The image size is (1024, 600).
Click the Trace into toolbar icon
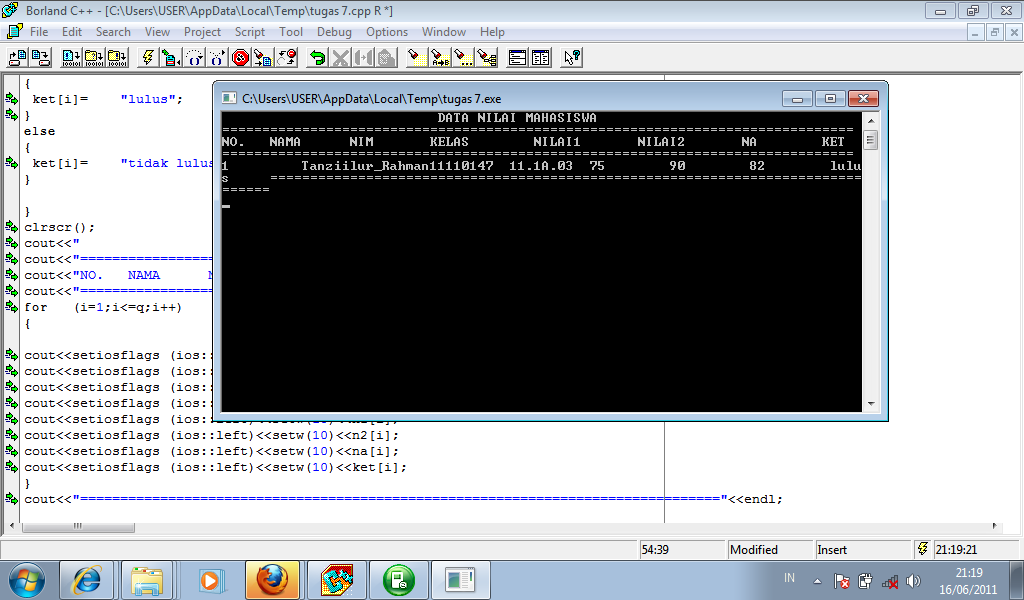pos(217,57)
